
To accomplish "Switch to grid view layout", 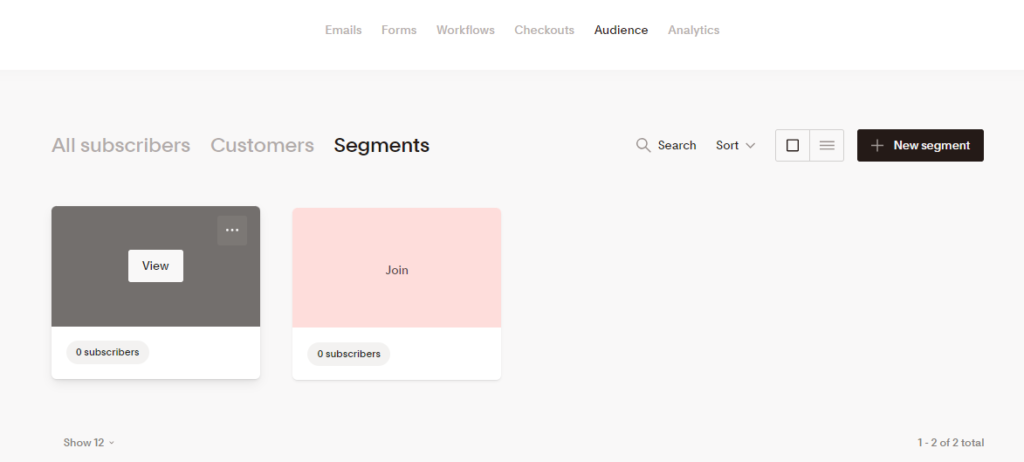I will [792, 145].
